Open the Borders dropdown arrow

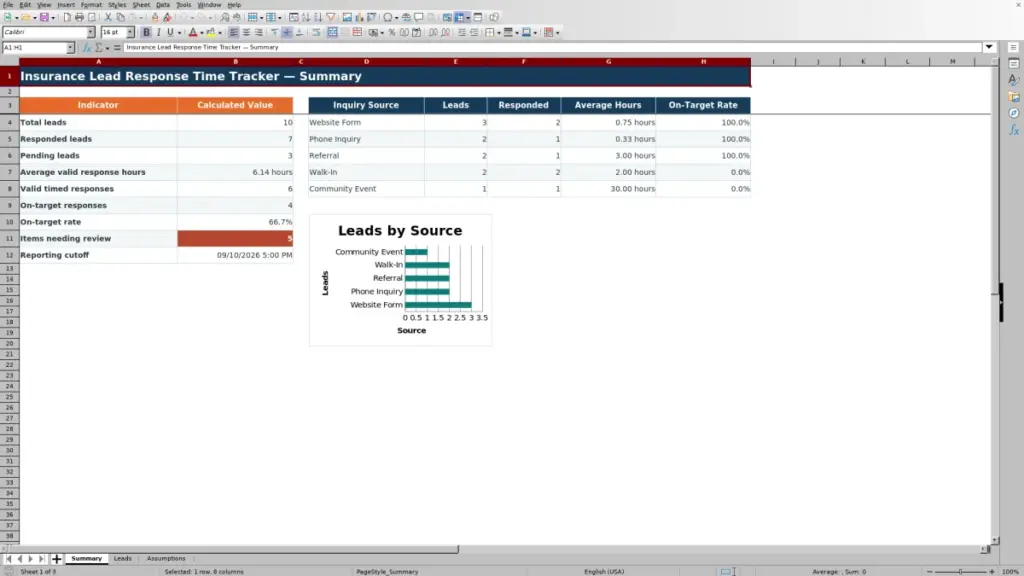tap(499, 32)
